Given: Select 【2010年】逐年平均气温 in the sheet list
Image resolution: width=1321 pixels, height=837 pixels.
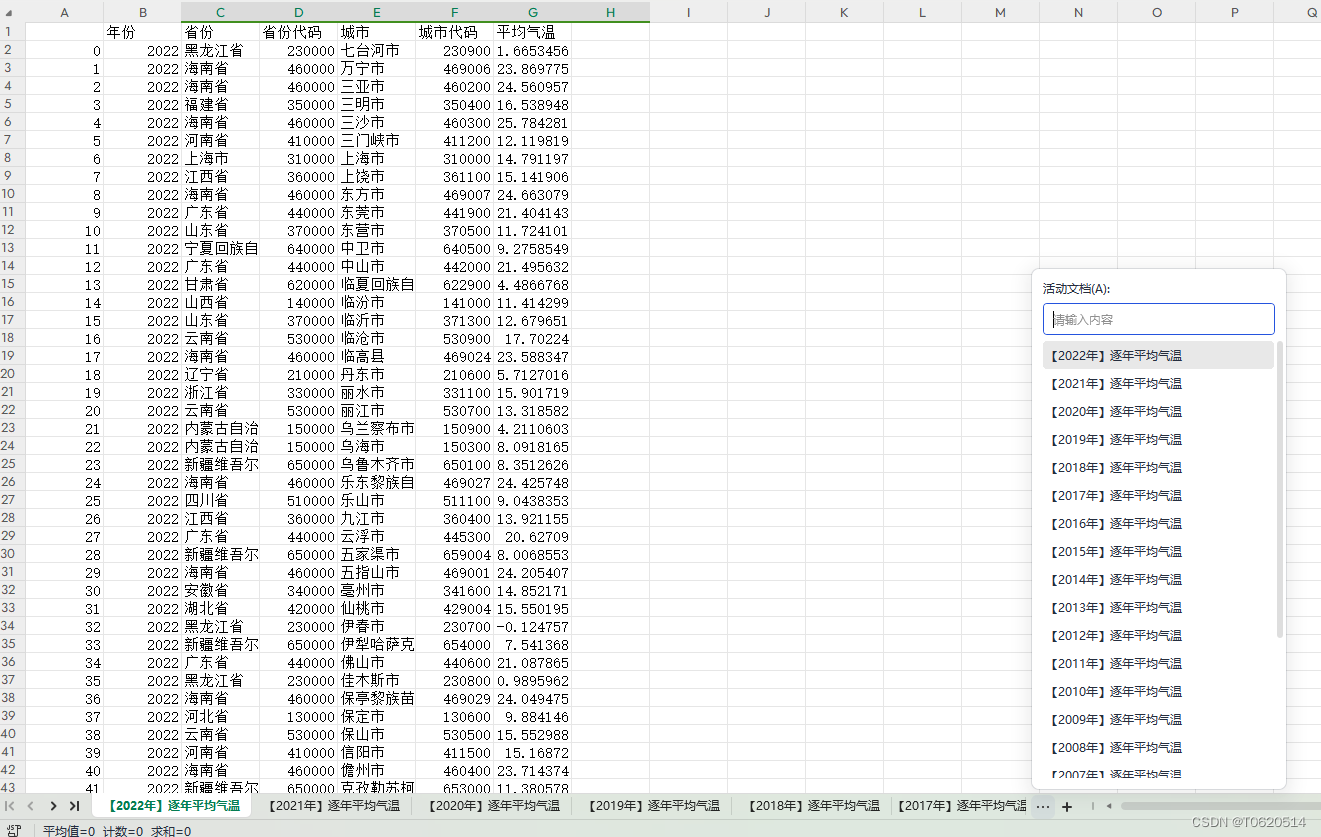Looking at the screenshot, I should tap(1159, 691).
